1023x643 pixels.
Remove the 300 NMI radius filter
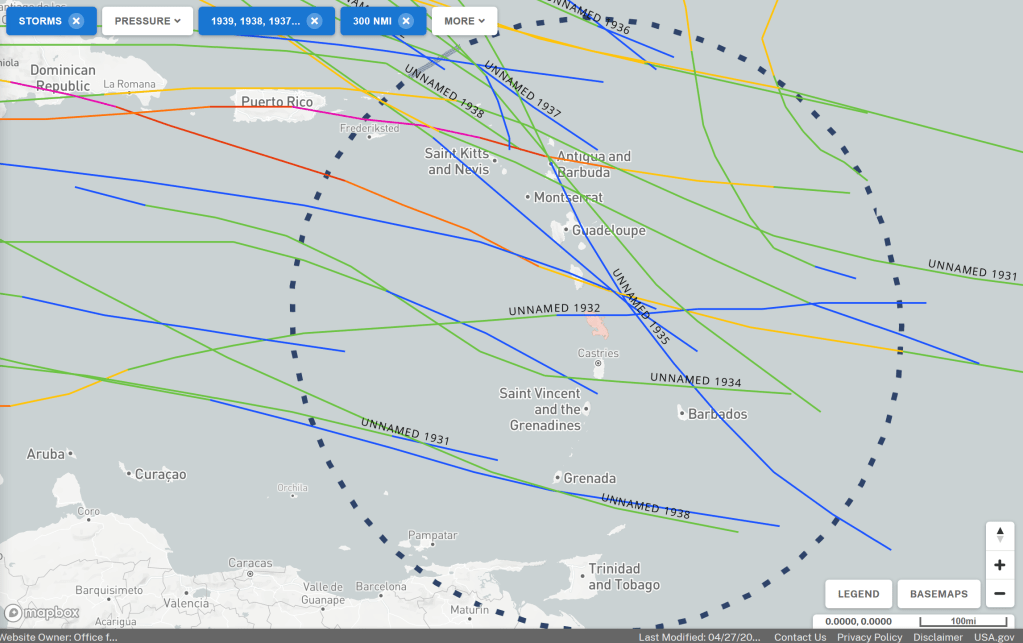405,21
